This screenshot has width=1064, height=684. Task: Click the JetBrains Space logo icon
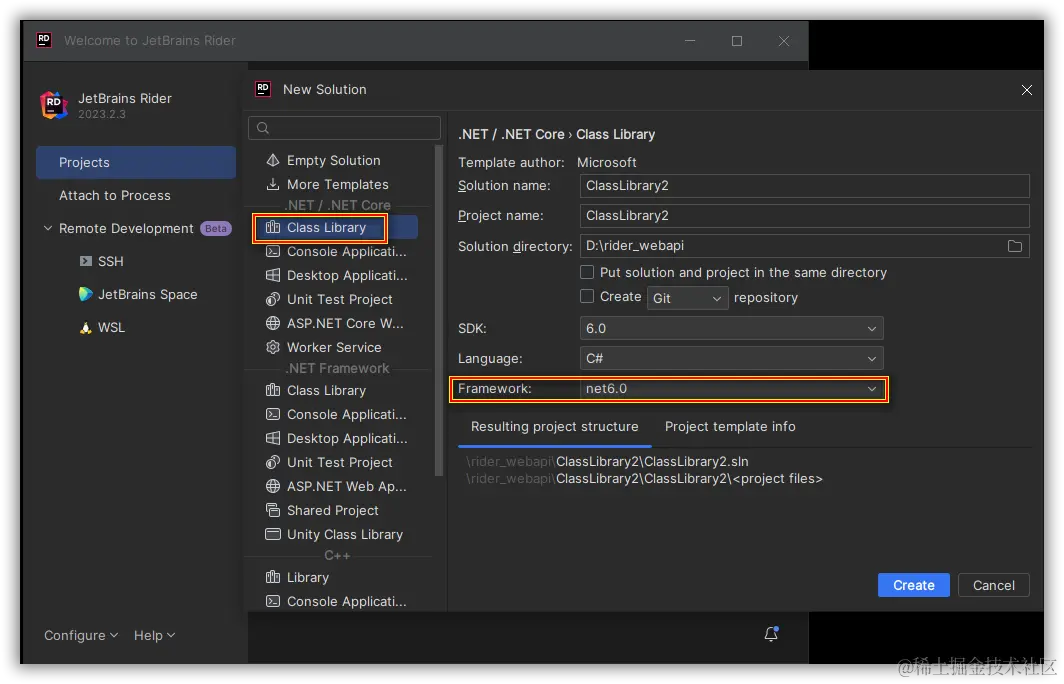point(86,294)
